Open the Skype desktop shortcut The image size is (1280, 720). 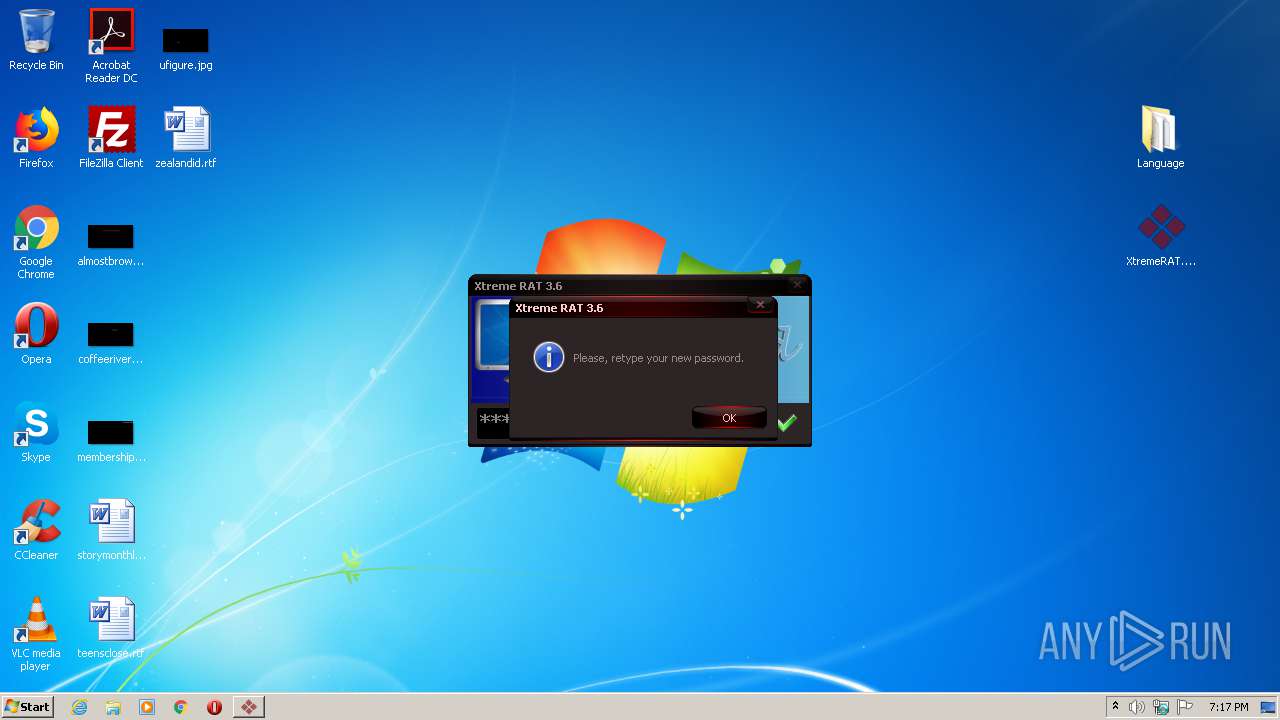coord(36,432)
